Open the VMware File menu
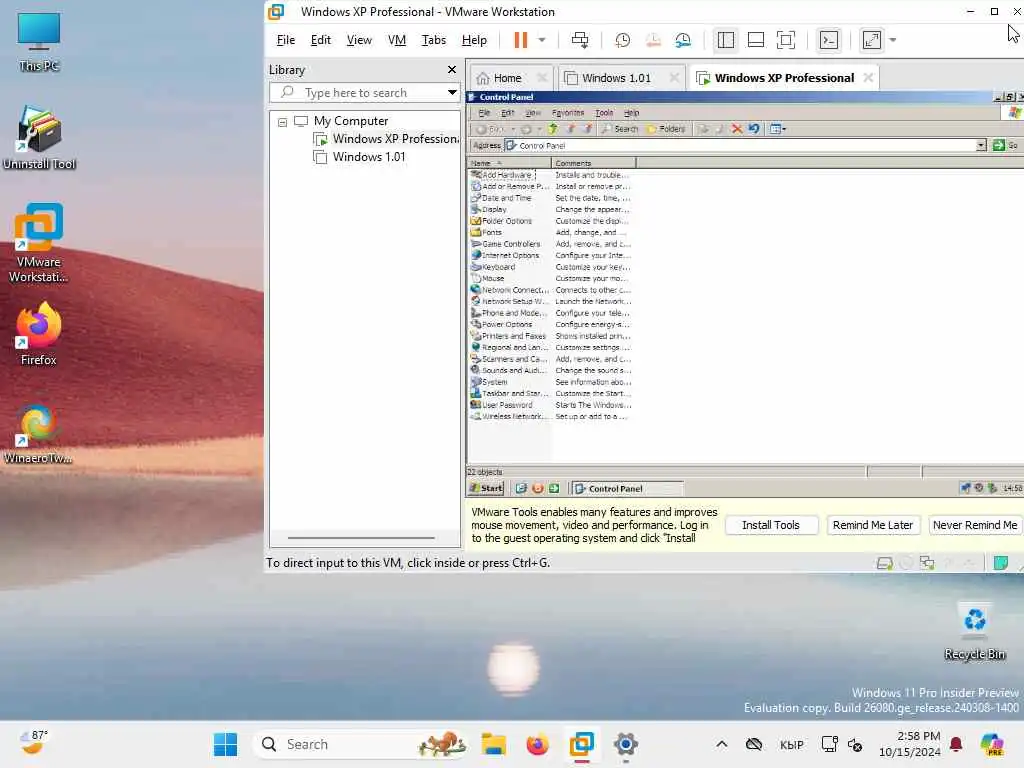 [x=285, y=40]
